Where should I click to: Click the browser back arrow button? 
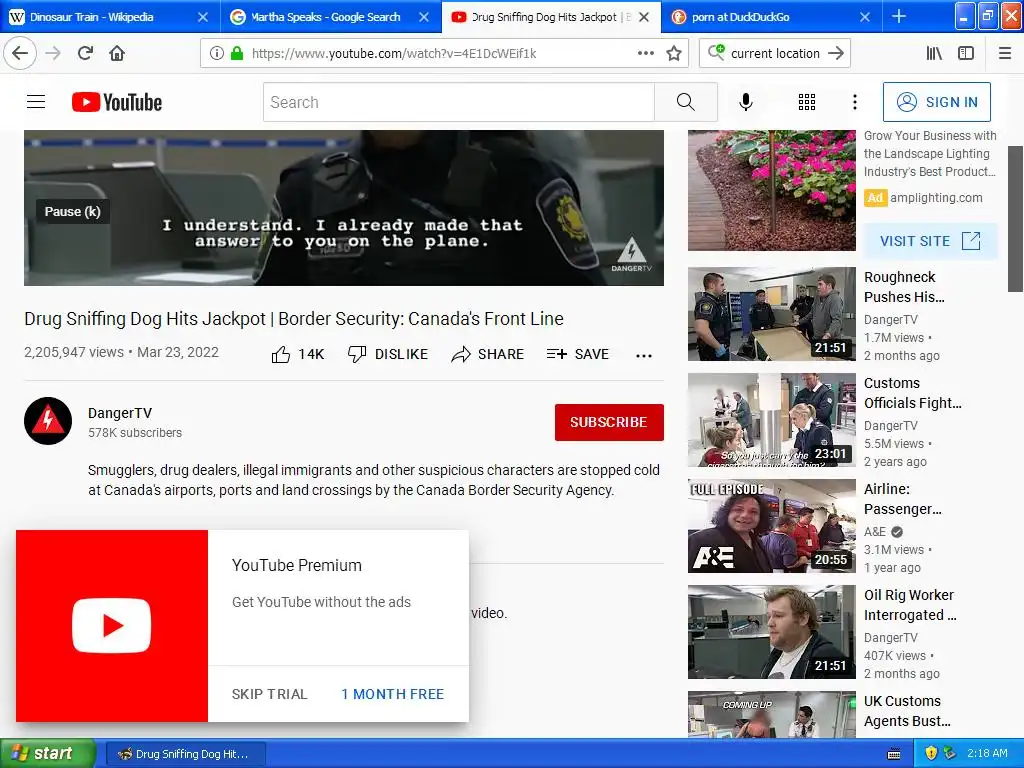coord(20,53)
